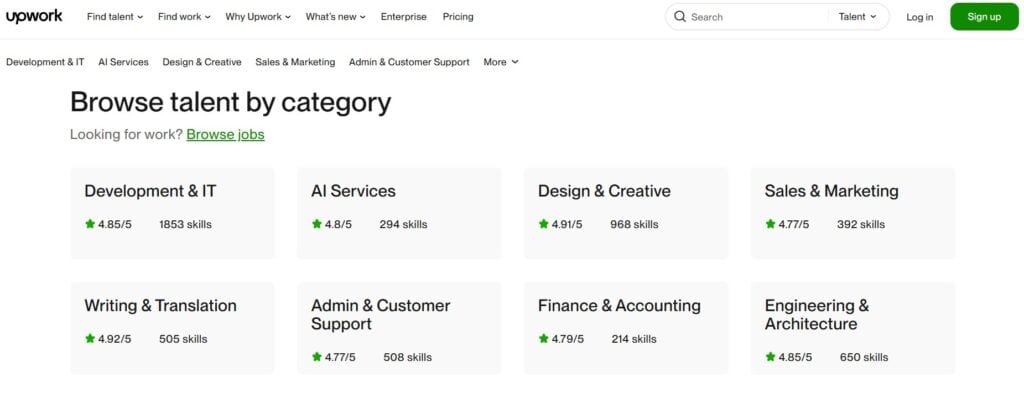This screenshot has width=1024, height=413.
Task: Open the Design & Creative card title
Action: 604,191
